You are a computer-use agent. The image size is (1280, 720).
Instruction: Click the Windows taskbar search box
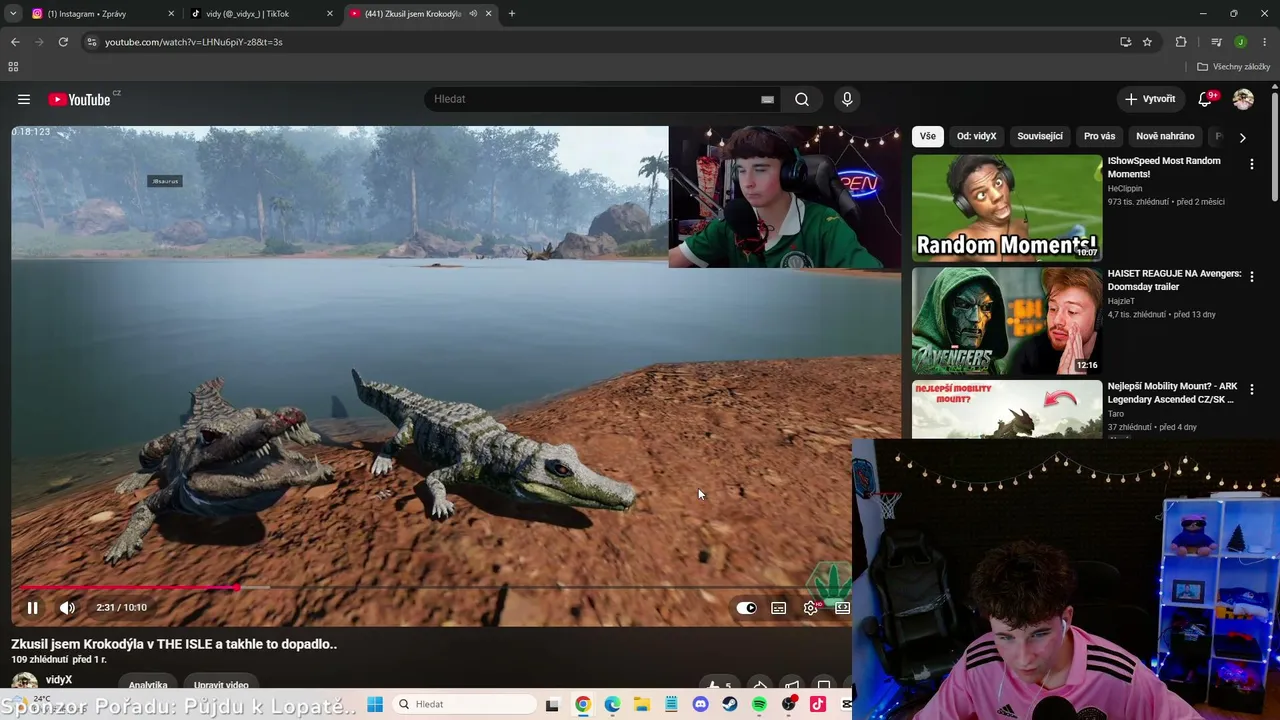463,704
